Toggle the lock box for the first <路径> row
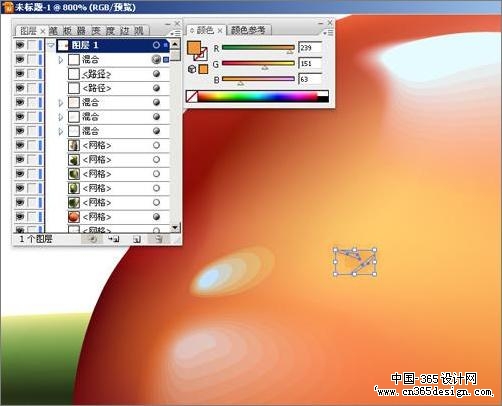 (x=32, y=74)
